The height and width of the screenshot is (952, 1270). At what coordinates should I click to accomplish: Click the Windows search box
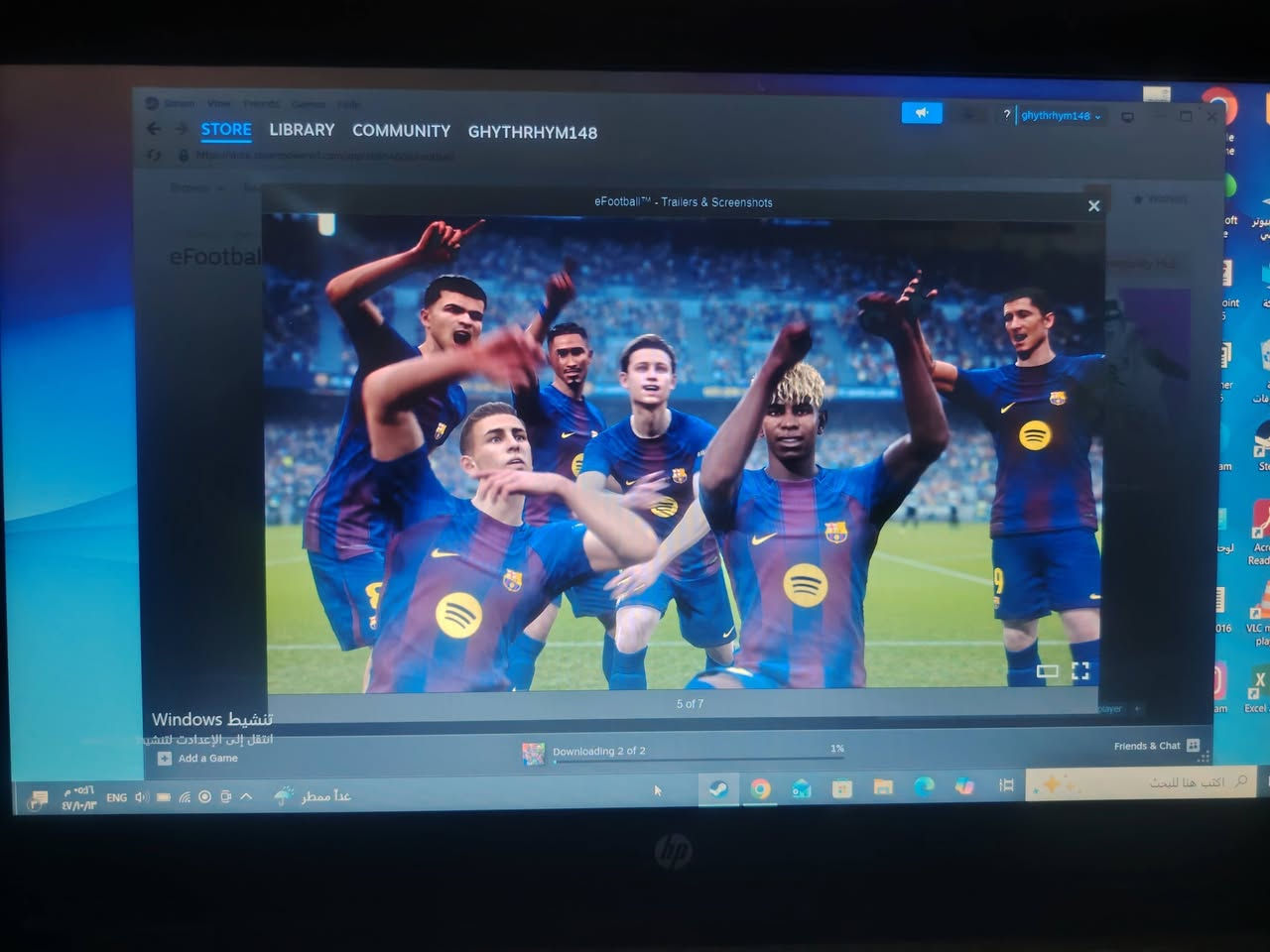coord(1141,783)
